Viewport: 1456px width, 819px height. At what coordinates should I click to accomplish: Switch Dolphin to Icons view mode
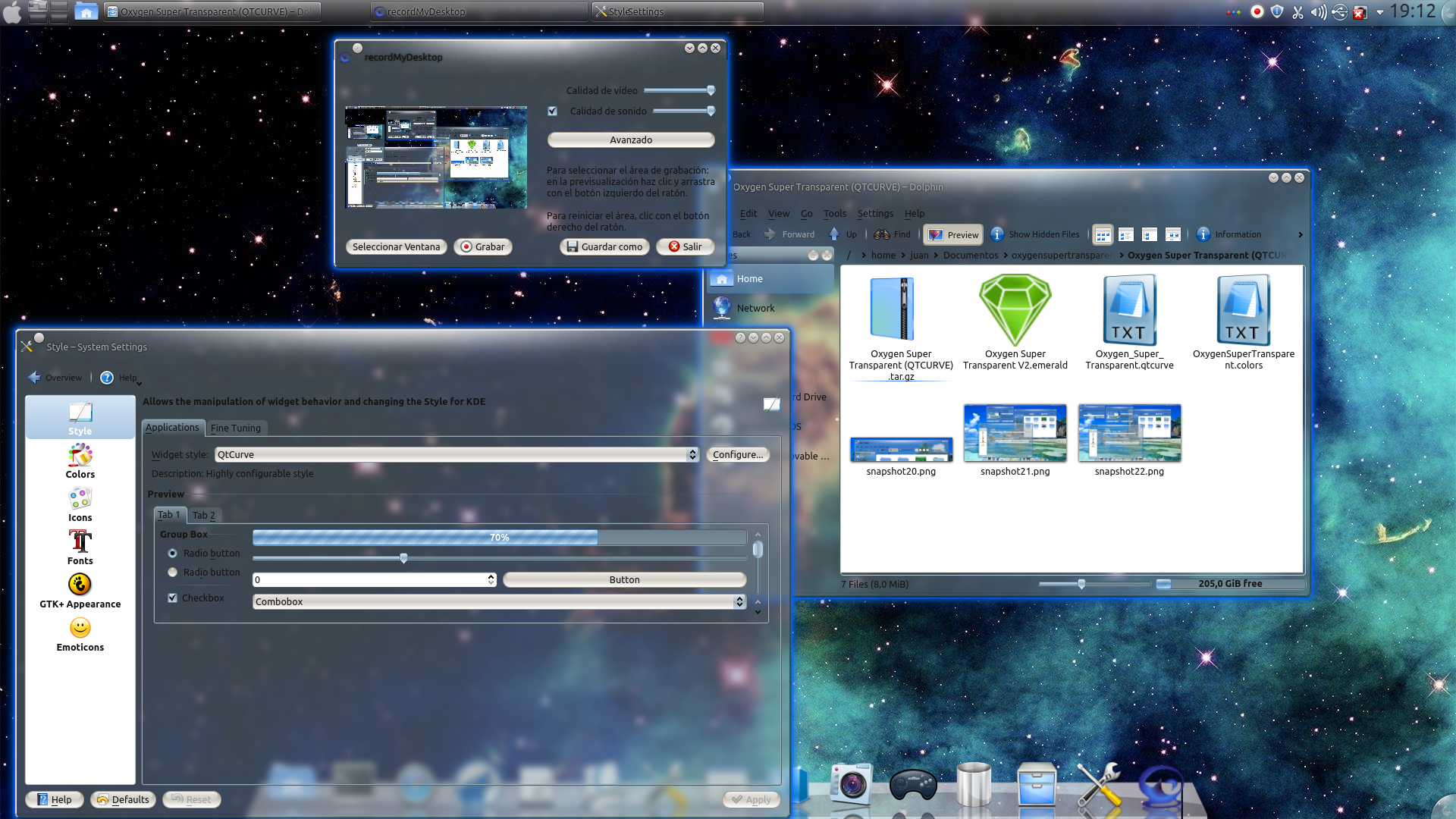pos(1103,234)
